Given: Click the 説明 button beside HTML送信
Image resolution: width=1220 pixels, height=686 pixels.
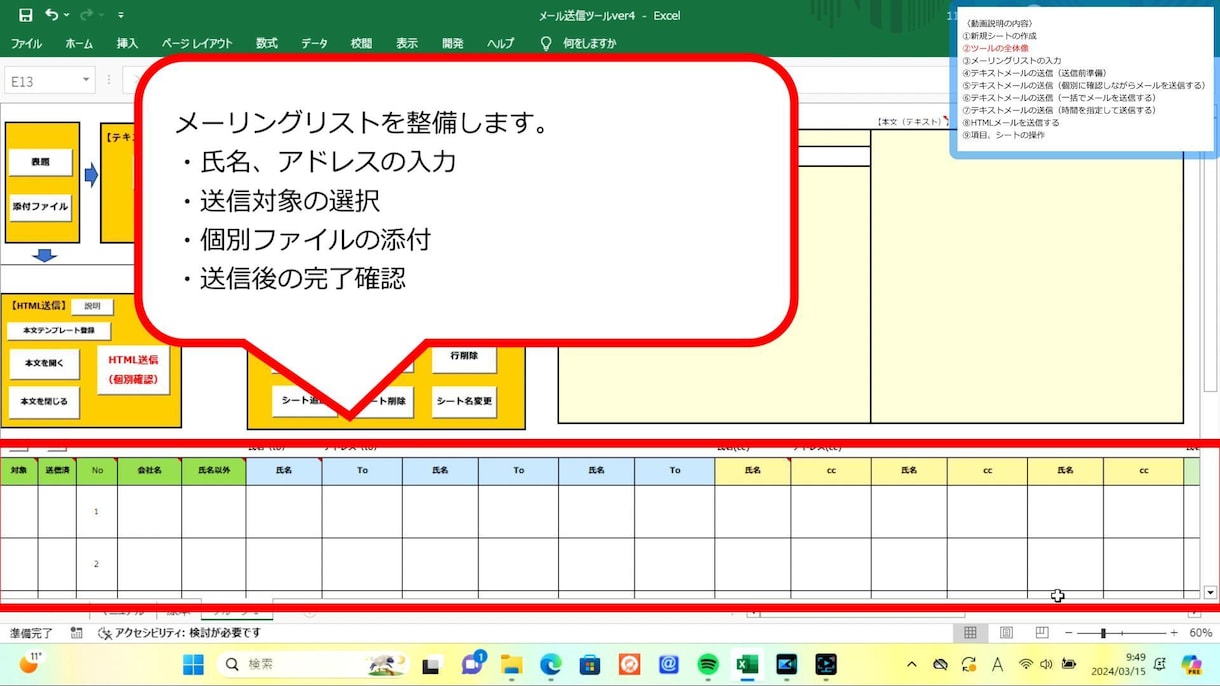Looking at the screenshot, I should pyautogui.click(x=92, y=306).
